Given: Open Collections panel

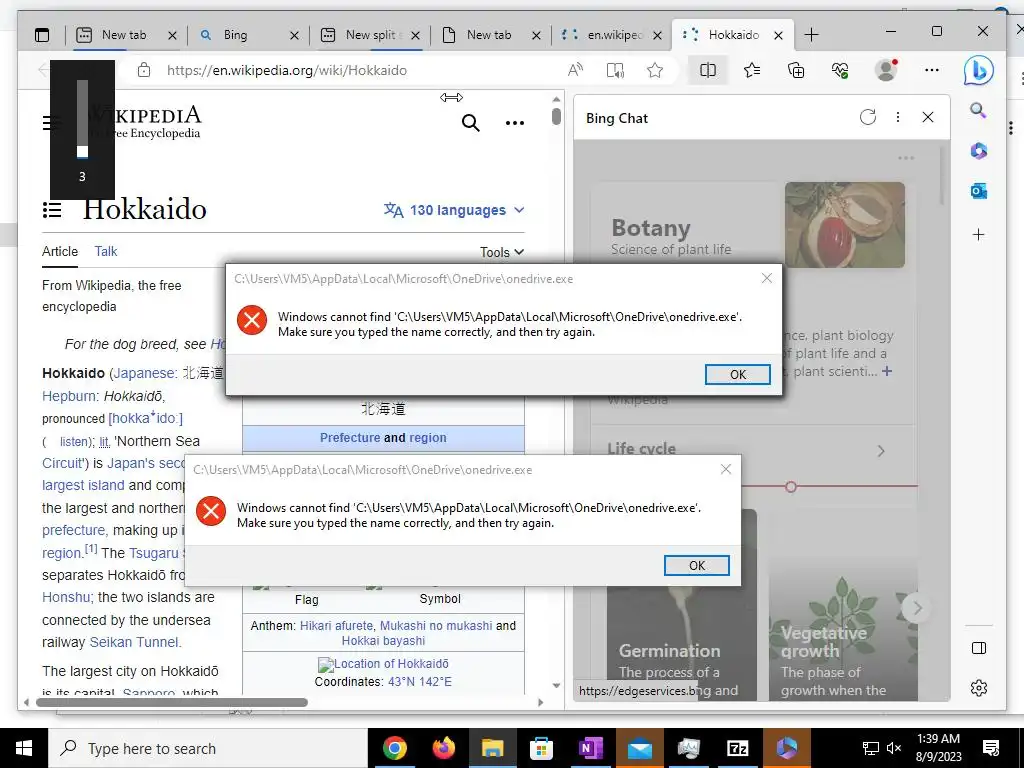Looking at the screenshot, I should coord(796,70).
